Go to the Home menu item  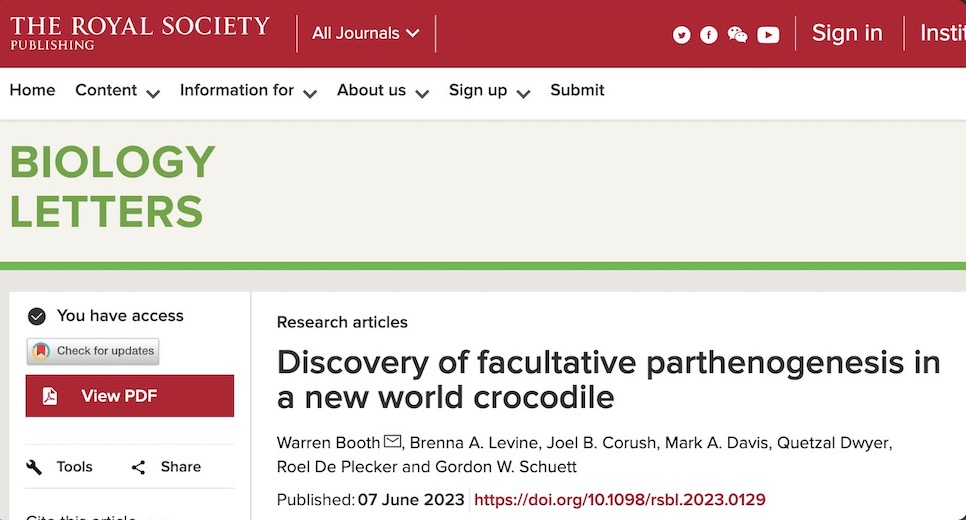coord(32,90)
